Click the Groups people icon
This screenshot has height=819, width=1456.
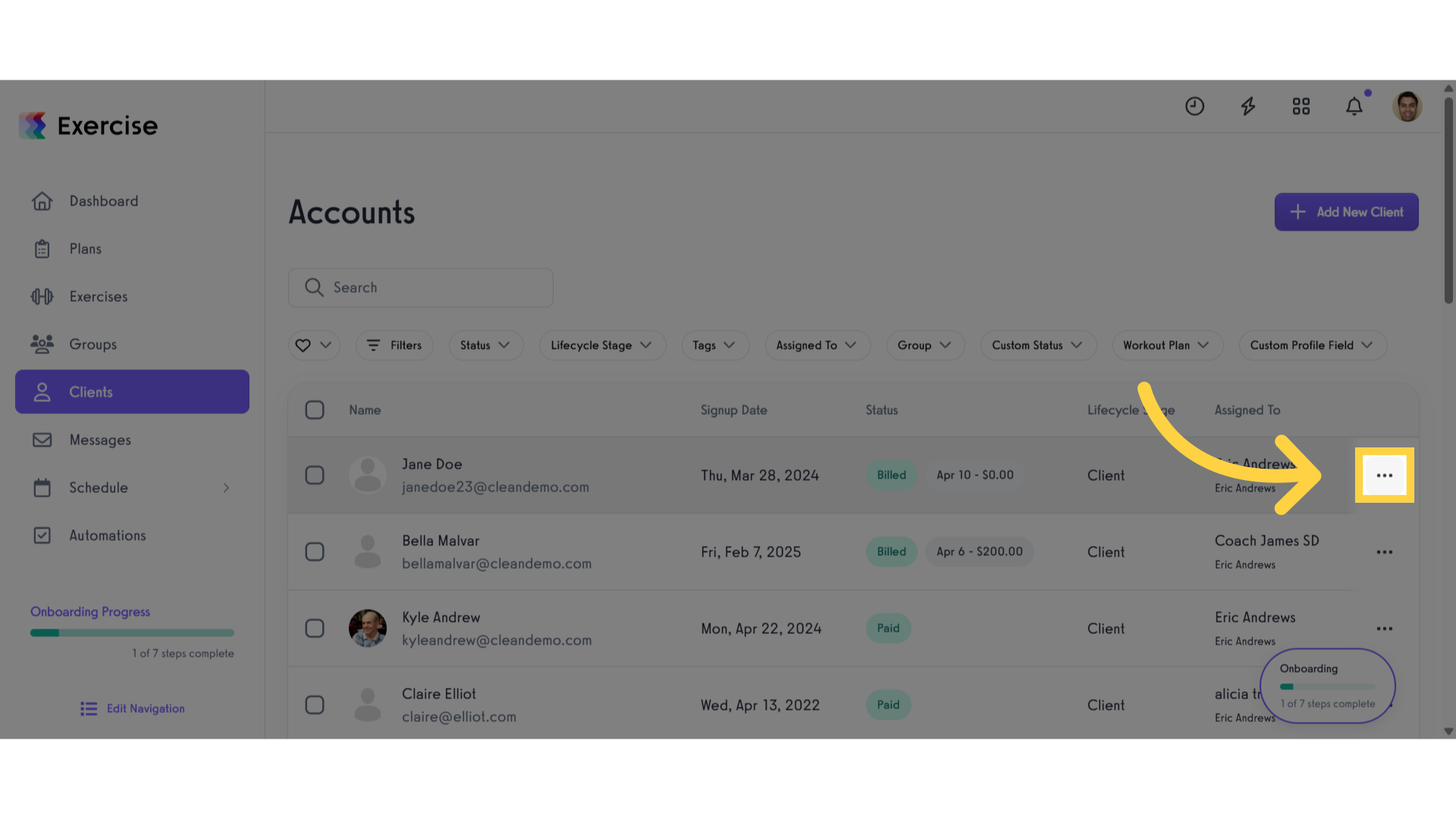pos(42,344)
